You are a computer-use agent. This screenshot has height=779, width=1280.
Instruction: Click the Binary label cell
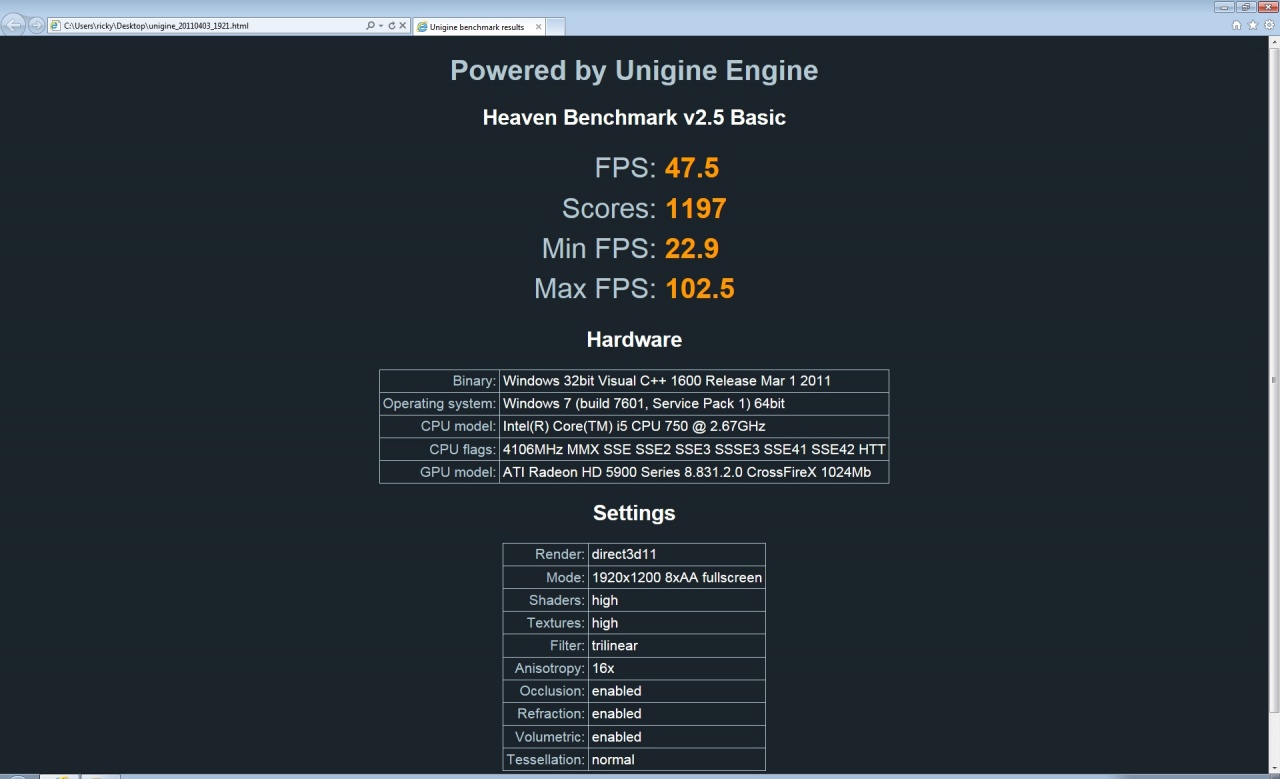tap(439, 381)
